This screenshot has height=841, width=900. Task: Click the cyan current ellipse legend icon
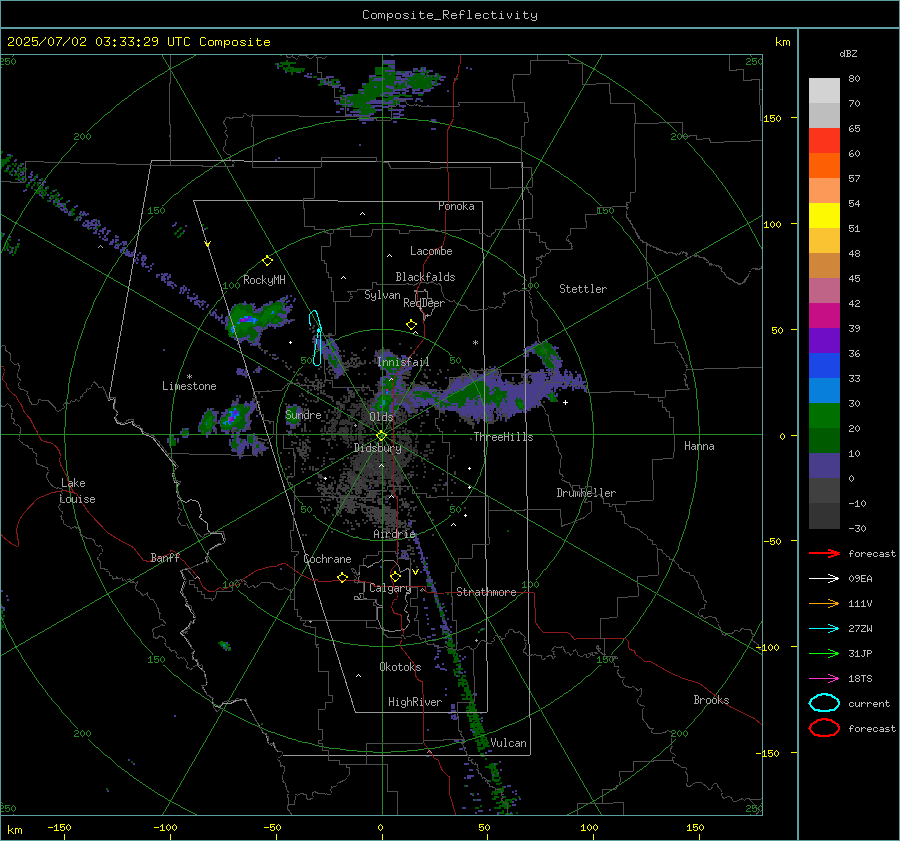click(824, 703)
